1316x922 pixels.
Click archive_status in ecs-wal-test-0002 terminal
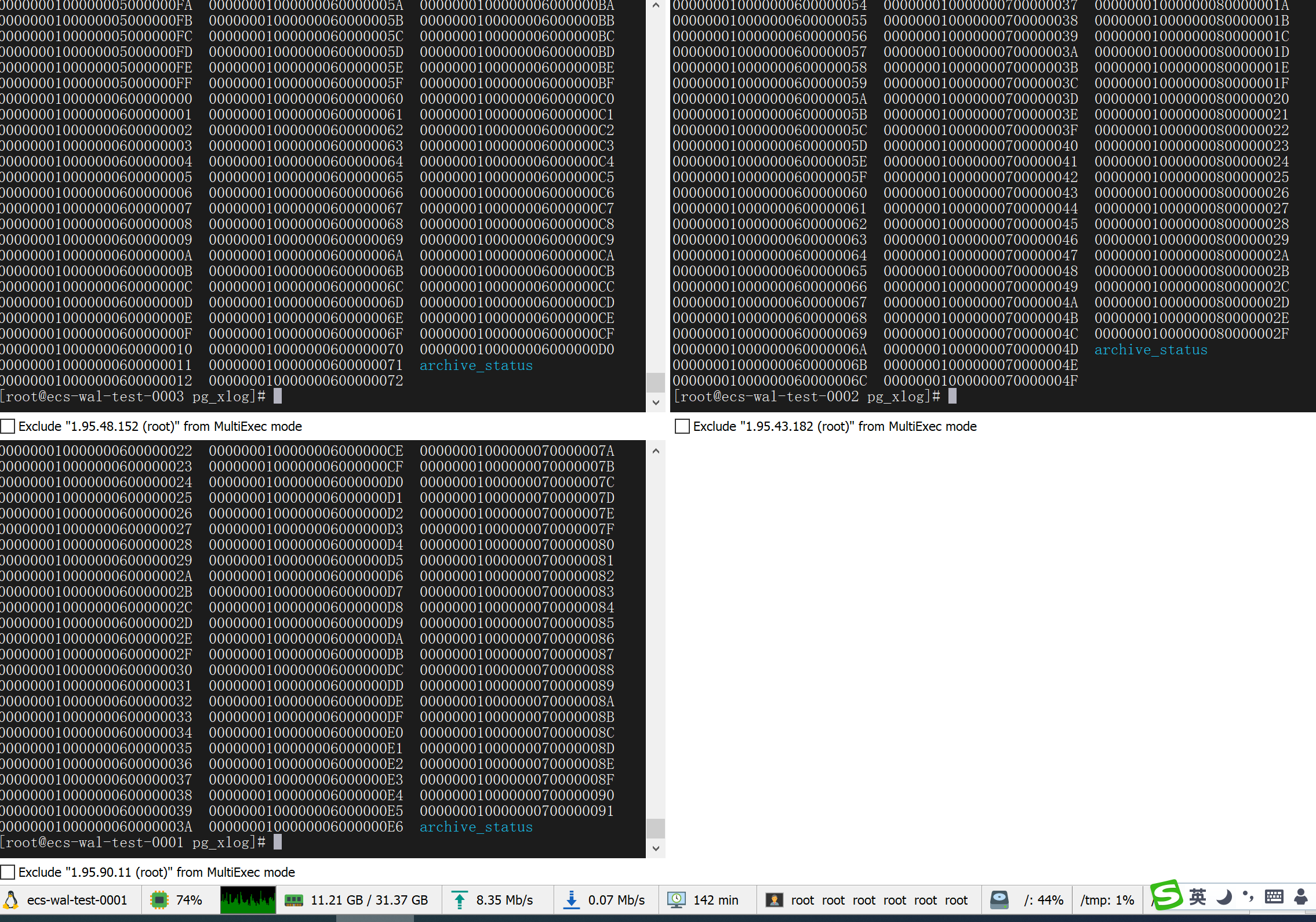coord(1150,350)
